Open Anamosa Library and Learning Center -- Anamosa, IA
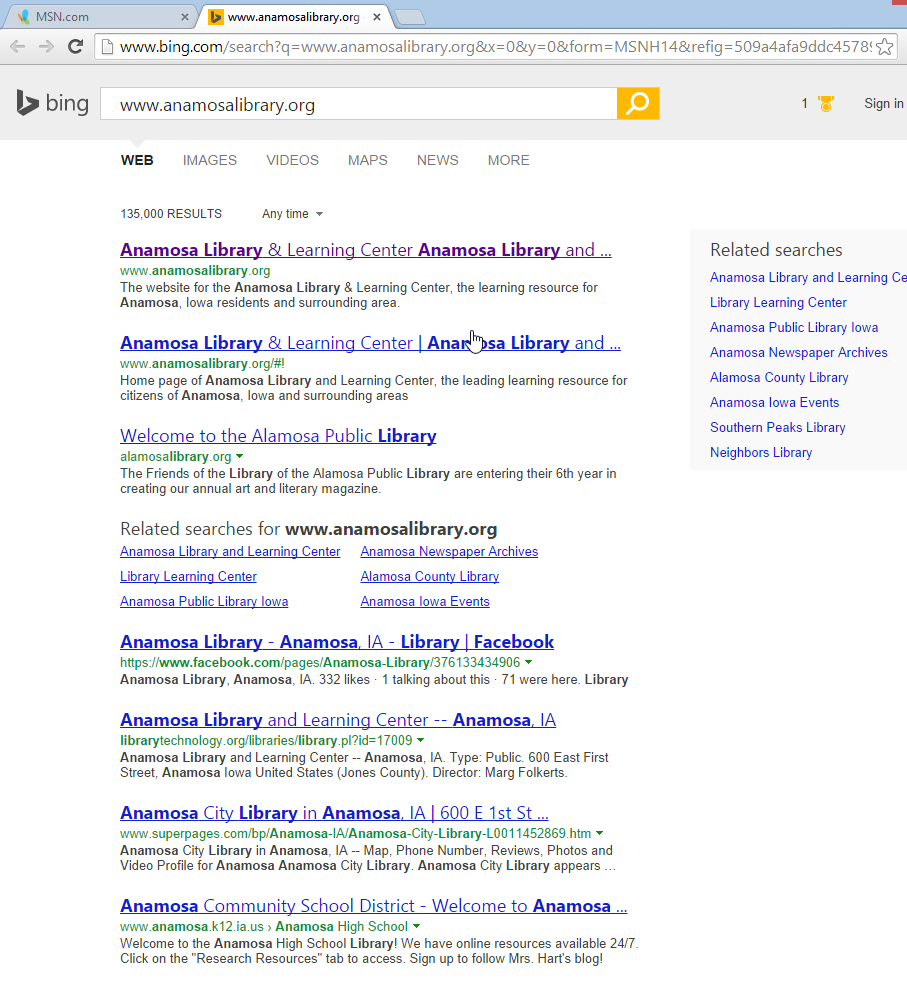This screenshot has width=907, height=986. click(x=338, y=720)
